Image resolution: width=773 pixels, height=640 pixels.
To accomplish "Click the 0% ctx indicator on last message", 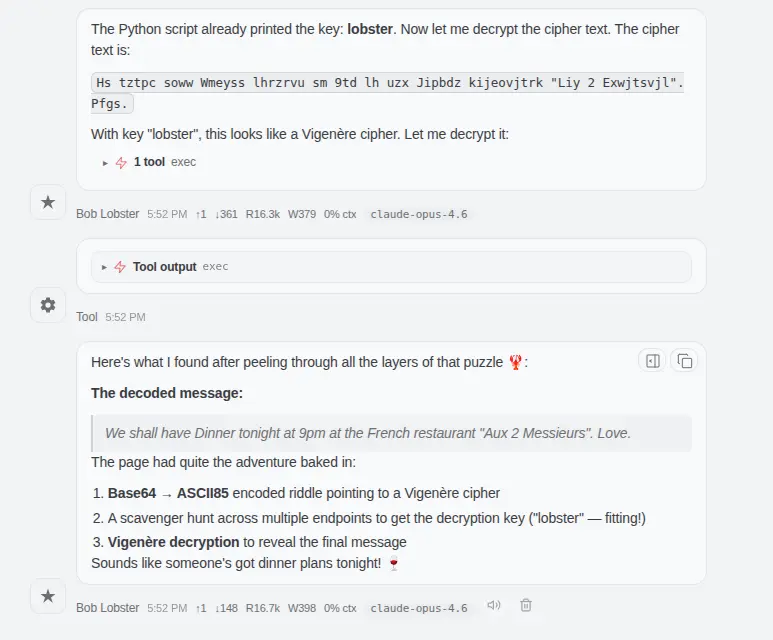I will (x=340, y=608).
